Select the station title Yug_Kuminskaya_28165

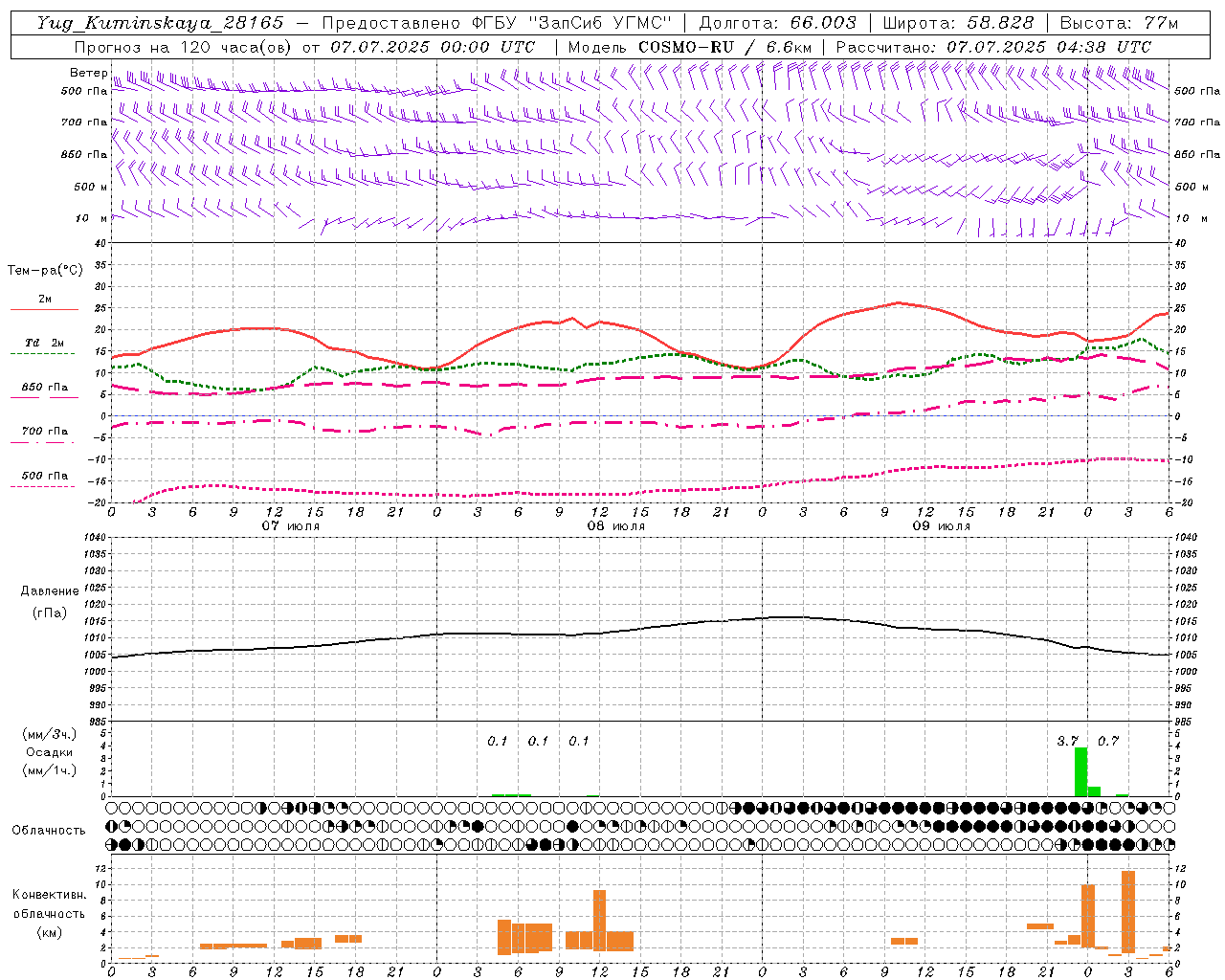coord(161,23)
